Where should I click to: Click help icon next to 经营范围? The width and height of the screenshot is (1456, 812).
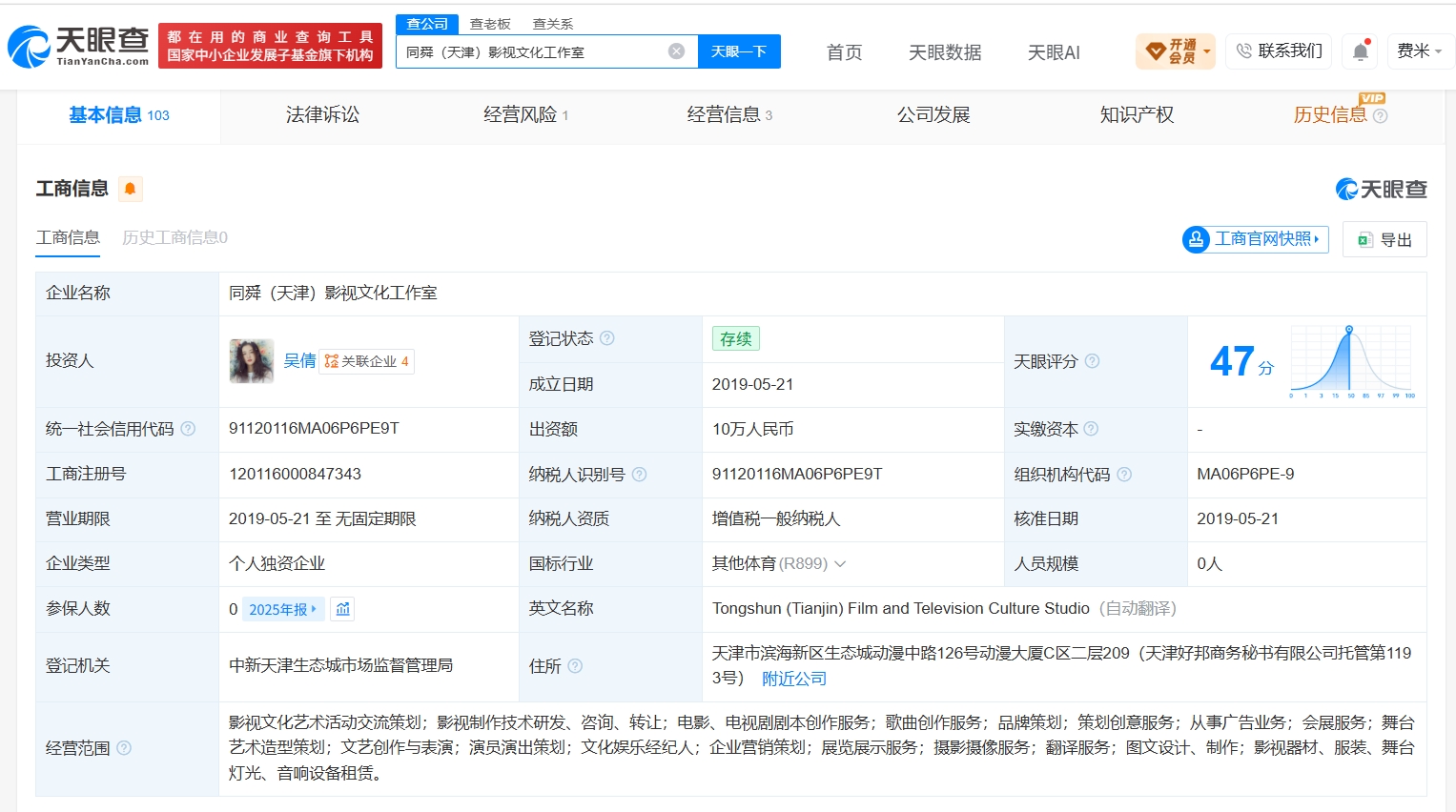coord(124,748)
